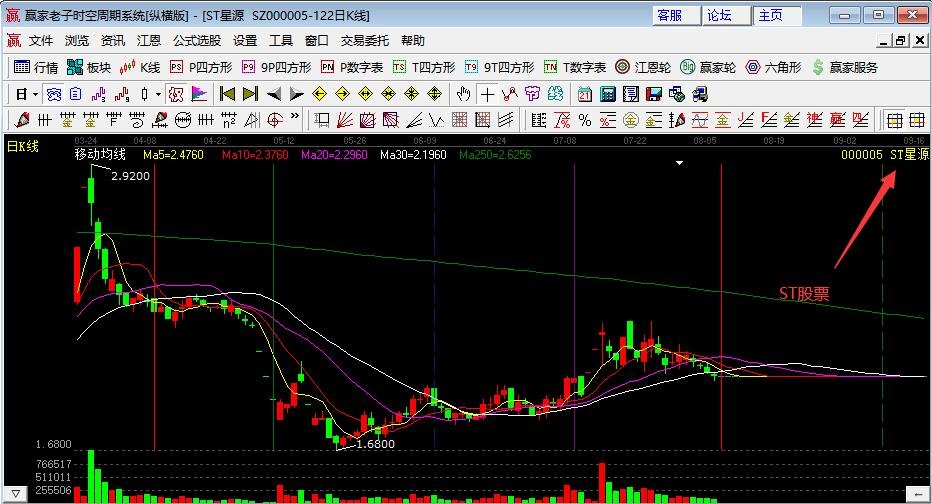The width and height of the screenshot is (932, 504).
Task: Open the 浏览 menu
Action: pyautogui.click(x=77, y=40)
